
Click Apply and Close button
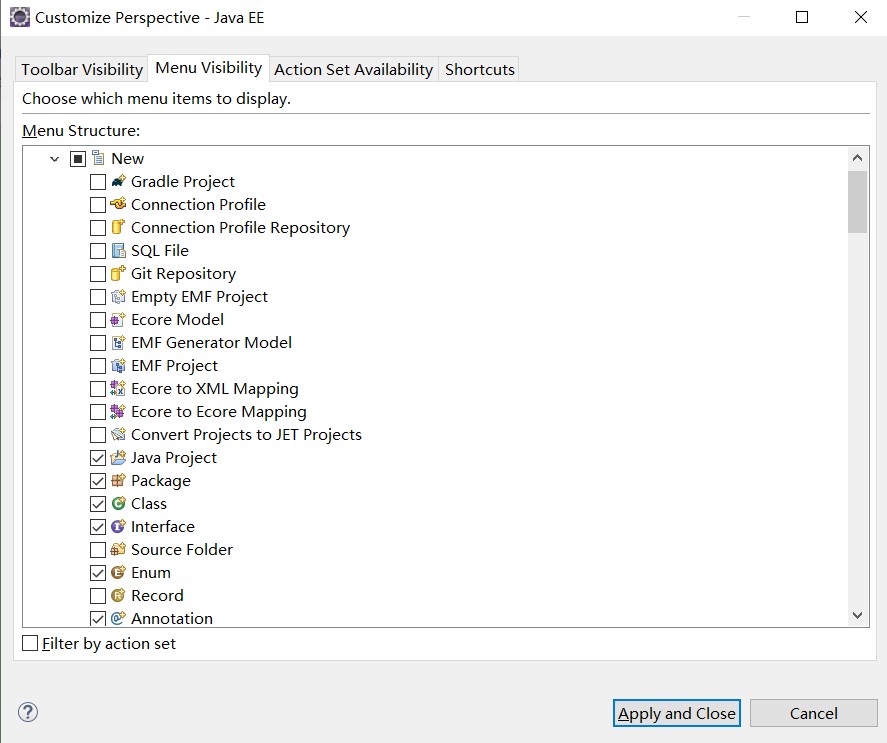[x=677, y=713]
